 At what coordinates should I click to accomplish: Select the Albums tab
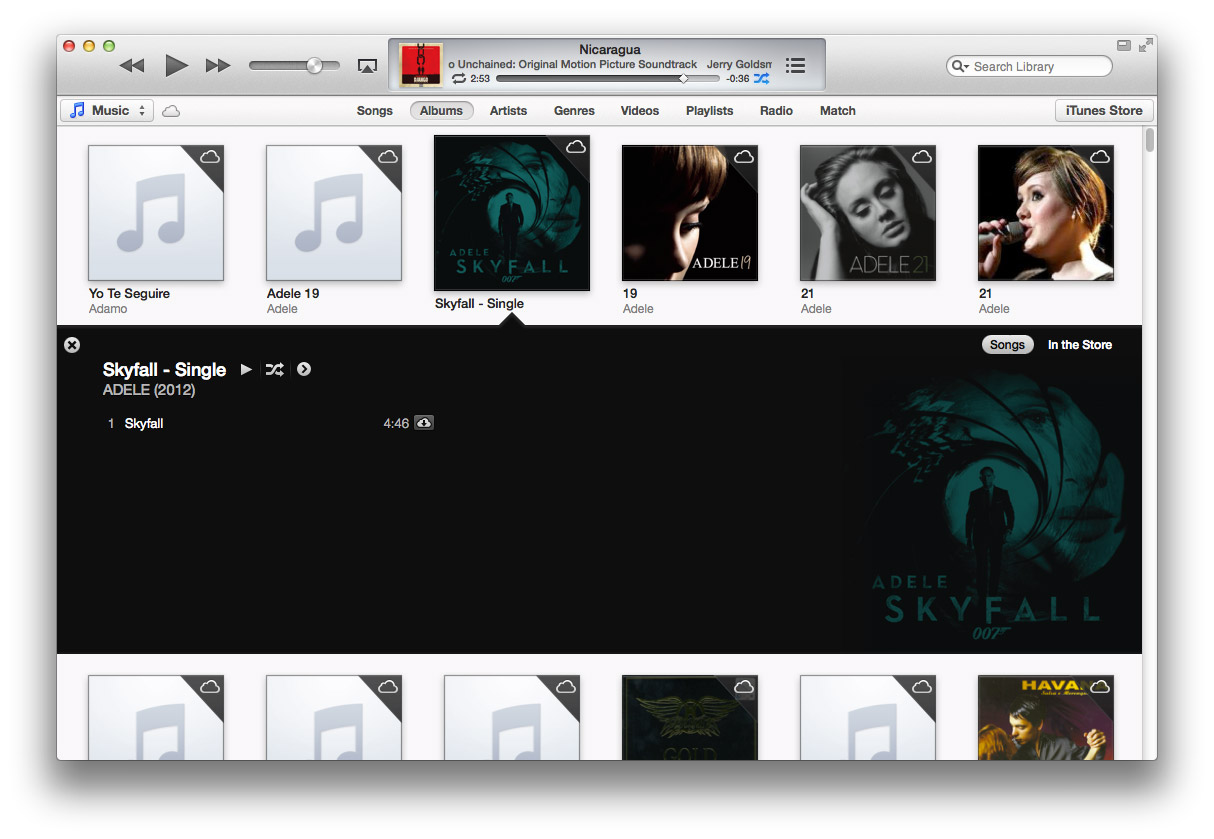coord(441,111)
